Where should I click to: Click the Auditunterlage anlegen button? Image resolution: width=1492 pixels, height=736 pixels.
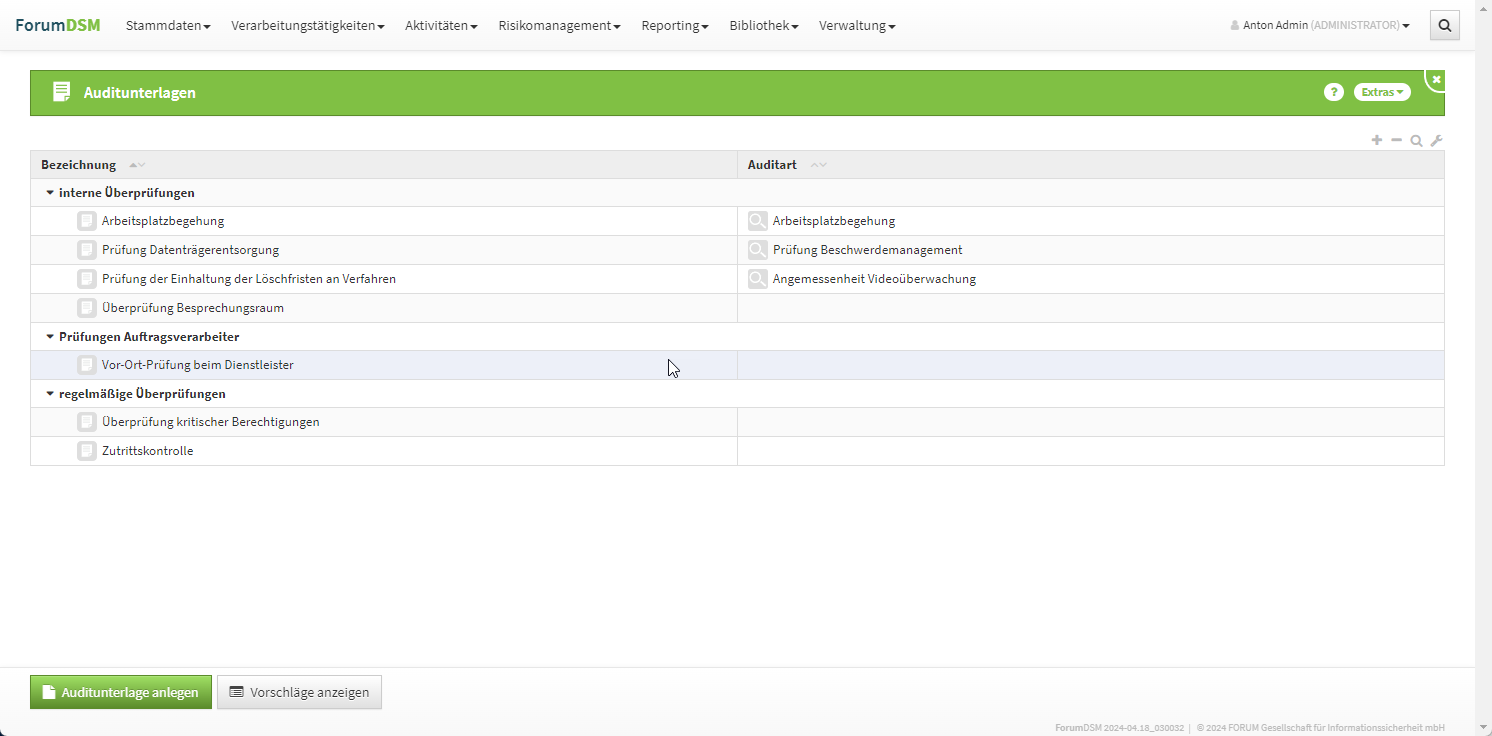[121, 692]
